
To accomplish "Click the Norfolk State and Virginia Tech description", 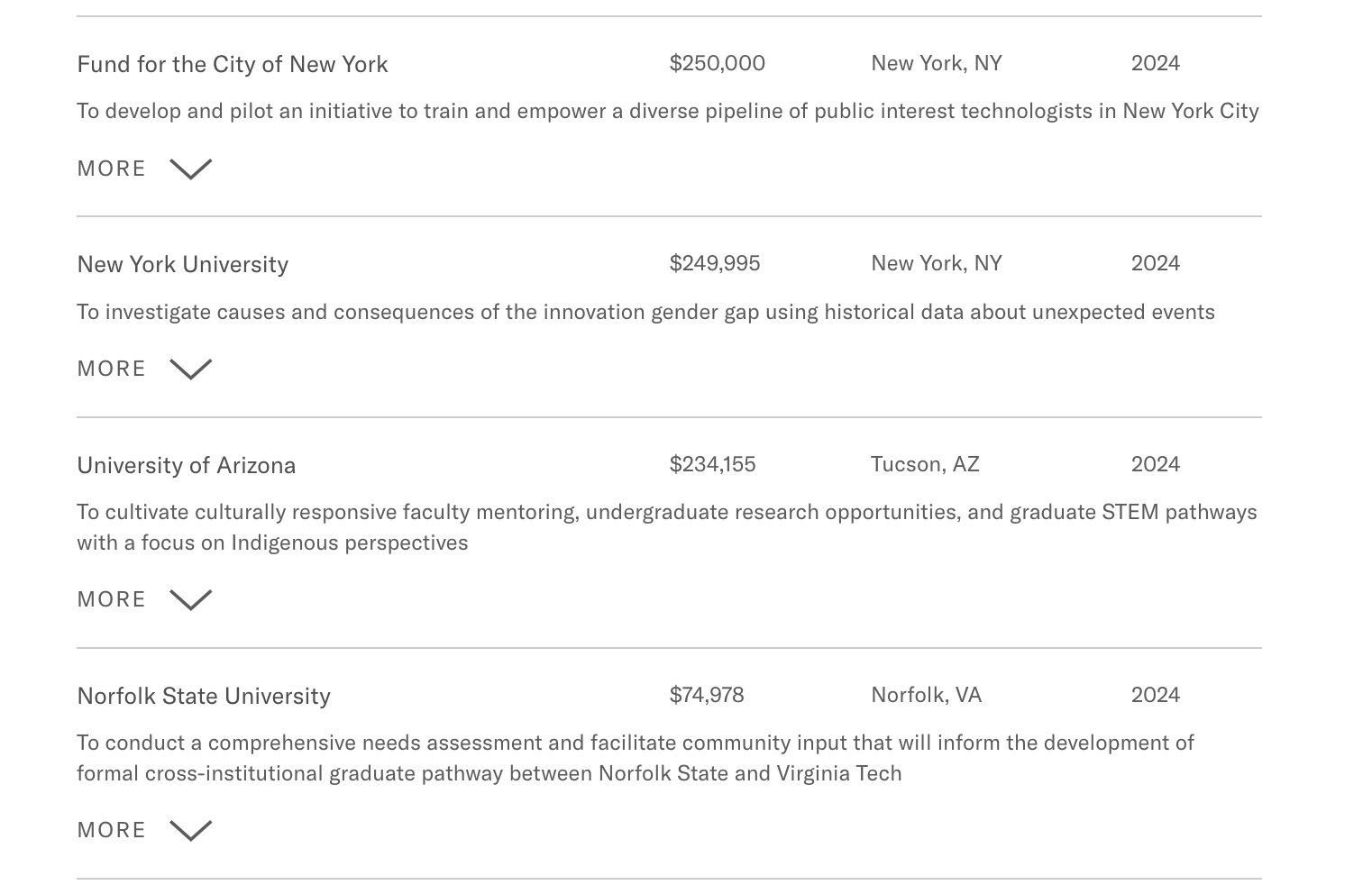I will pyautogui.click(x=635, y=758).
